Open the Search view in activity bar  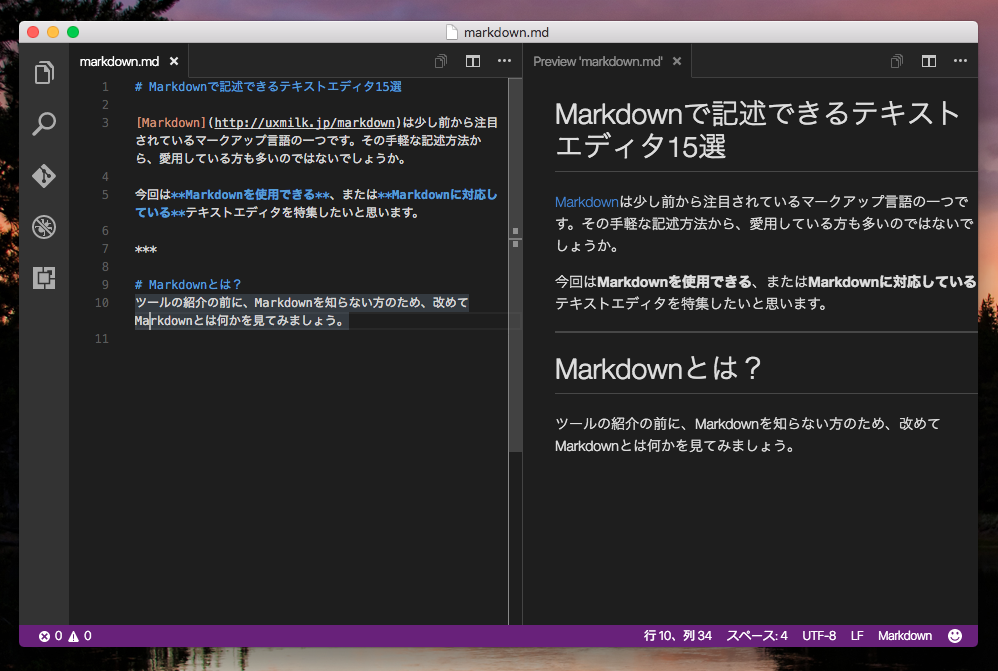[x=44, y=124]
